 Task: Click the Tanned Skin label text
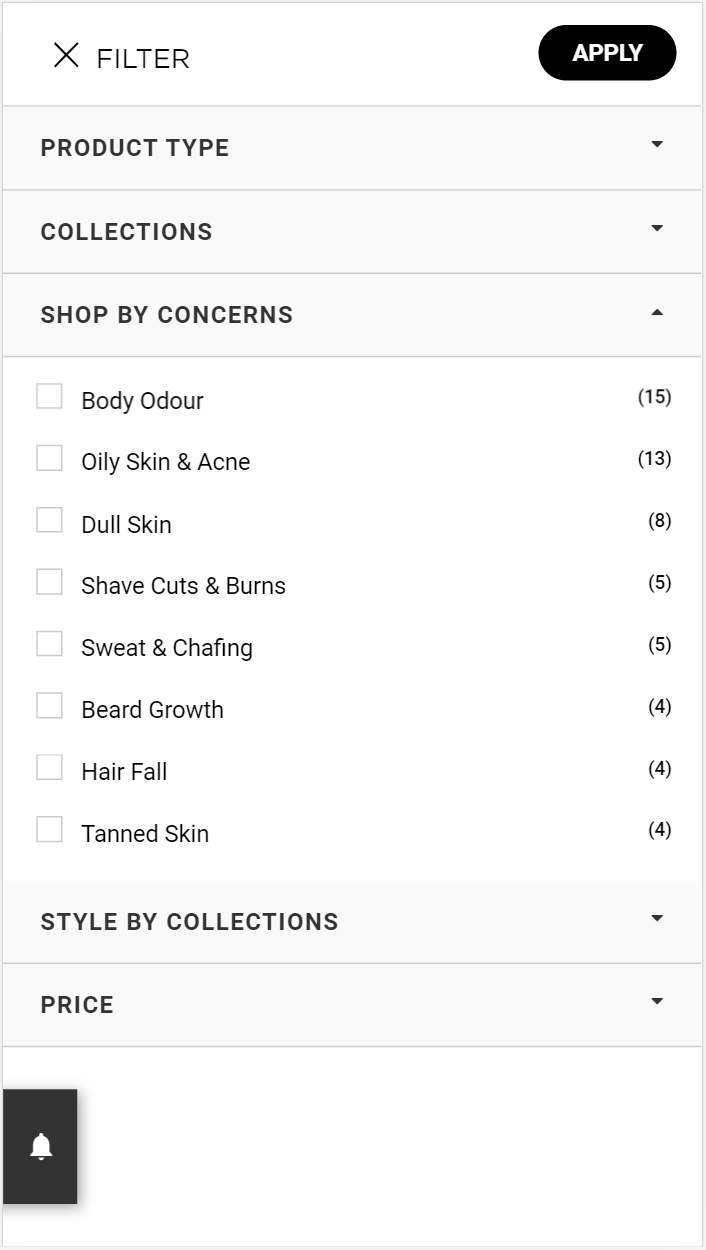pyautogui.click(x=145, y=834)
